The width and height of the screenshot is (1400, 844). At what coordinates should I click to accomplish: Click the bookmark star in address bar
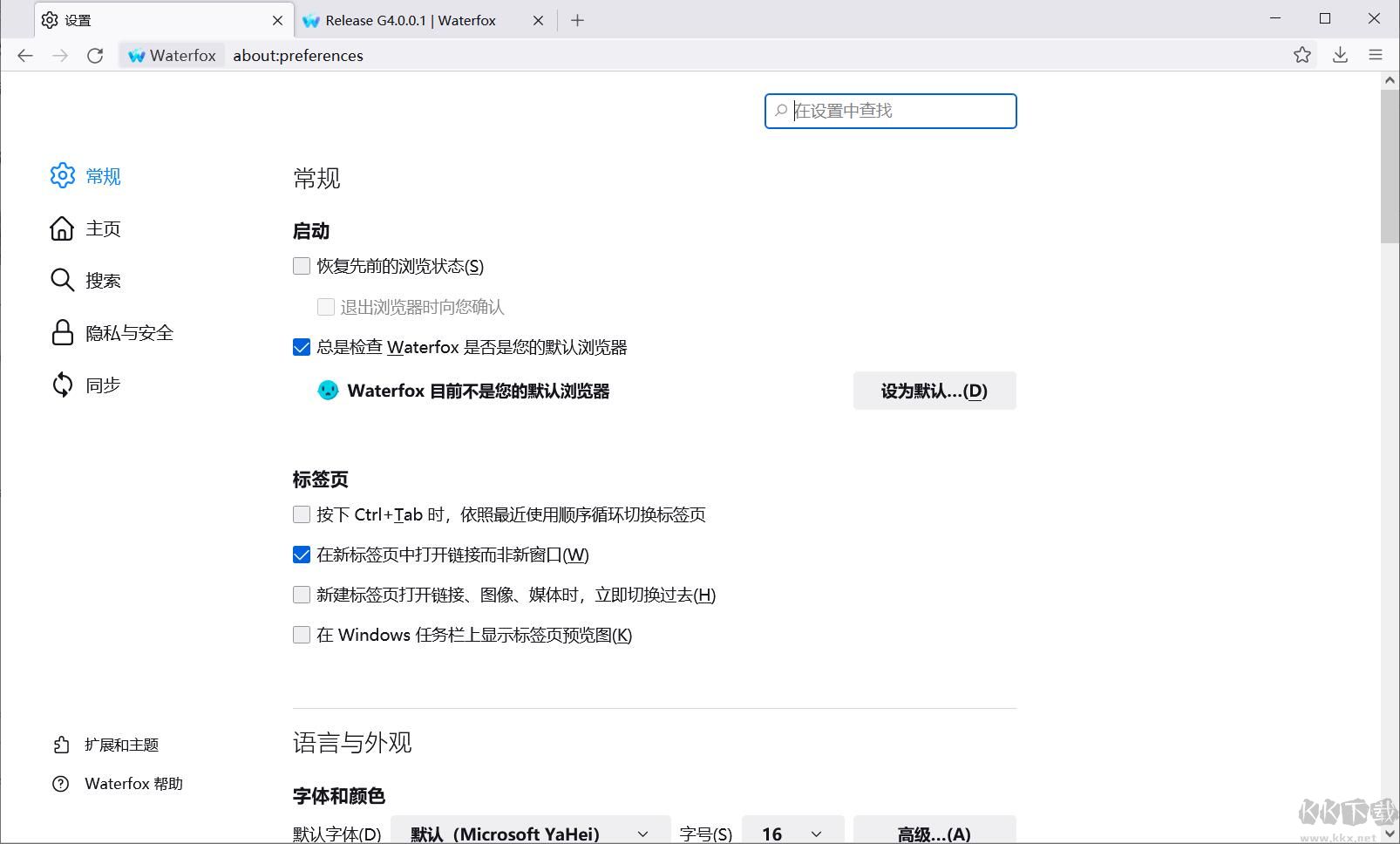coord(1303,55)
